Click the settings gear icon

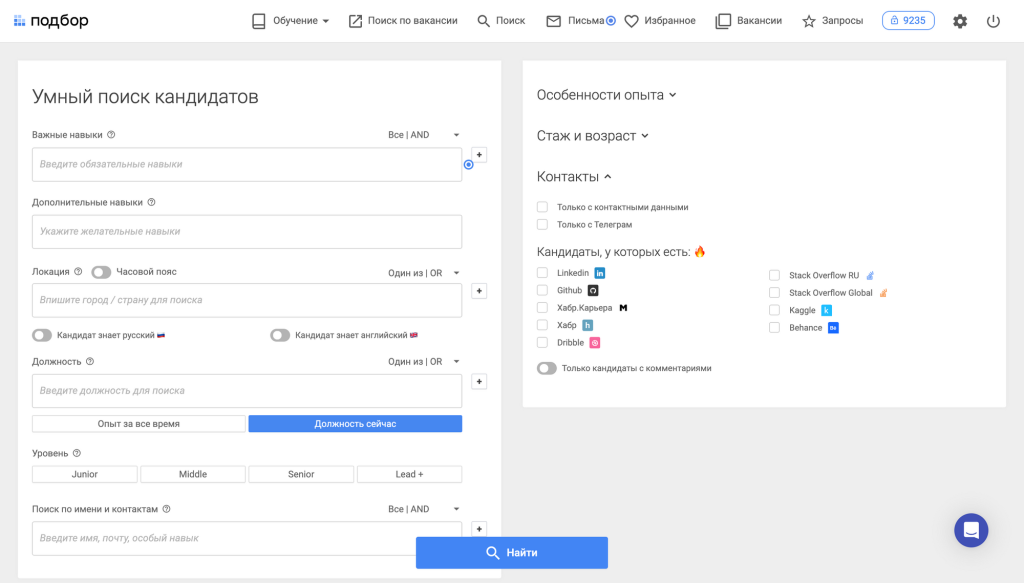[960, 21]
